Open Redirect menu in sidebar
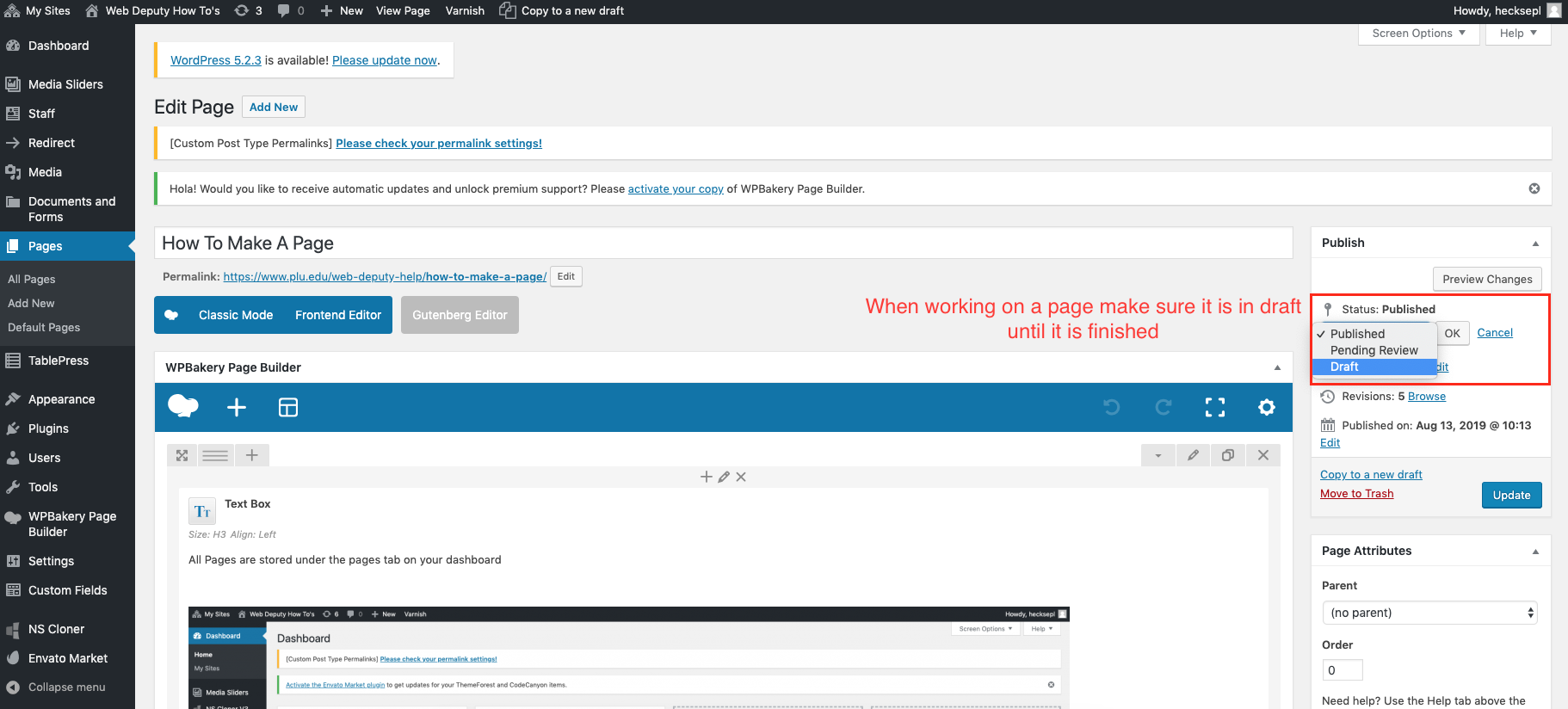The height and width of the screenshot is (709, 1568). click(52, 143)
